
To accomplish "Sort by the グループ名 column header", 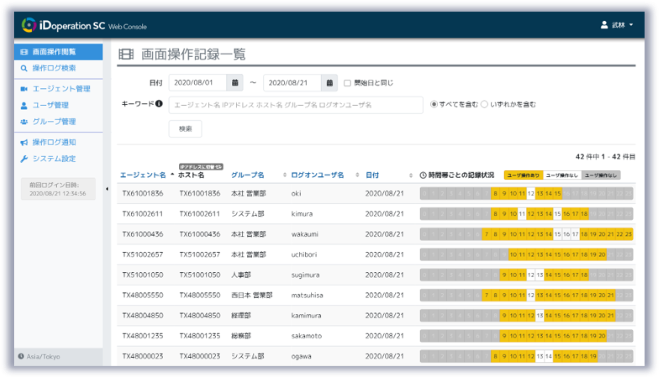I will tap(248, 175).
